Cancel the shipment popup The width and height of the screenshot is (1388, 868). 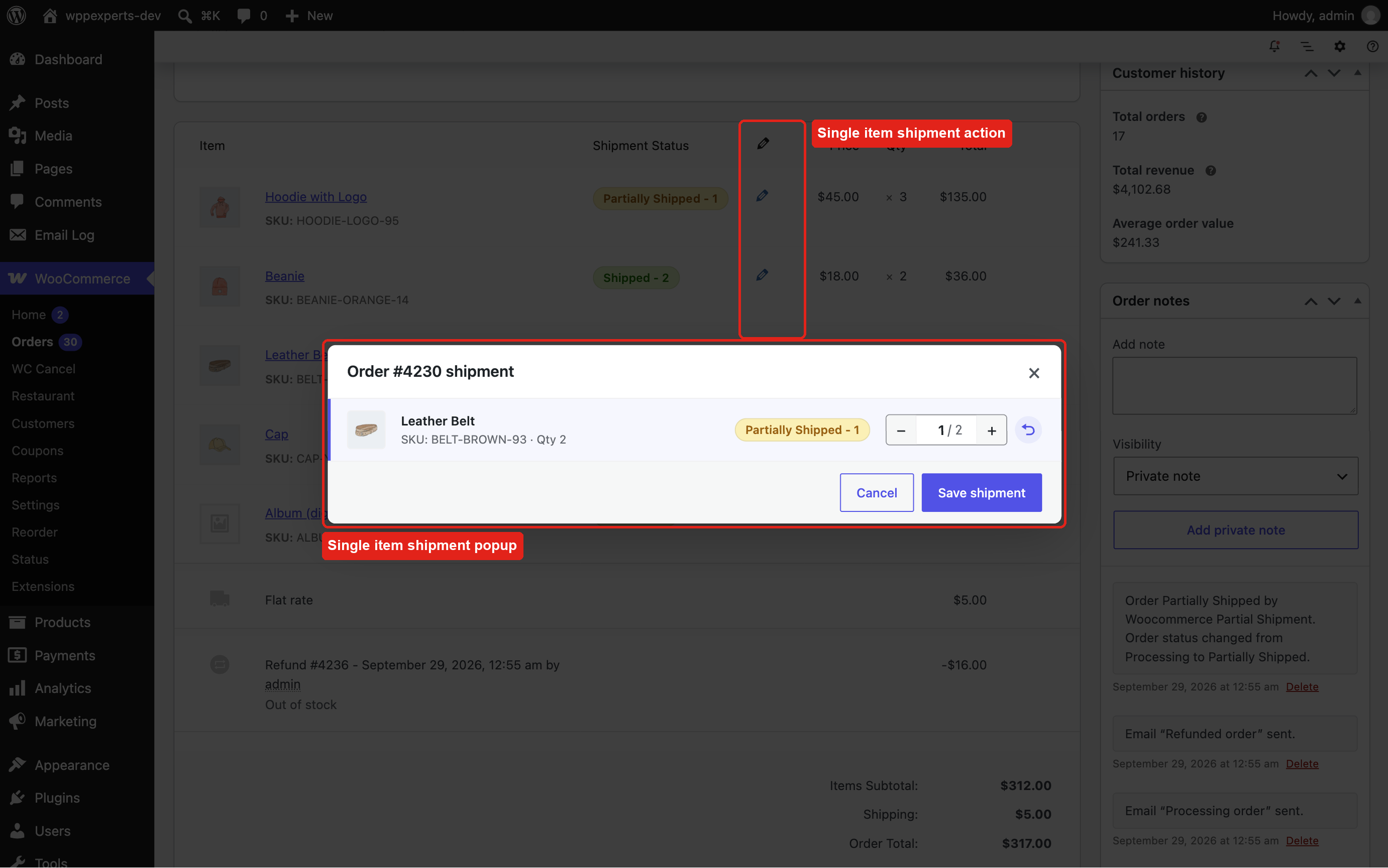point(877,493)
